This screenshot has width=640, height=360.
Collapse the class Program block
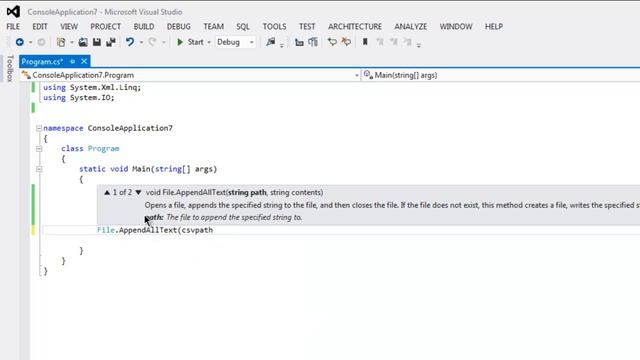pos(39,149)
